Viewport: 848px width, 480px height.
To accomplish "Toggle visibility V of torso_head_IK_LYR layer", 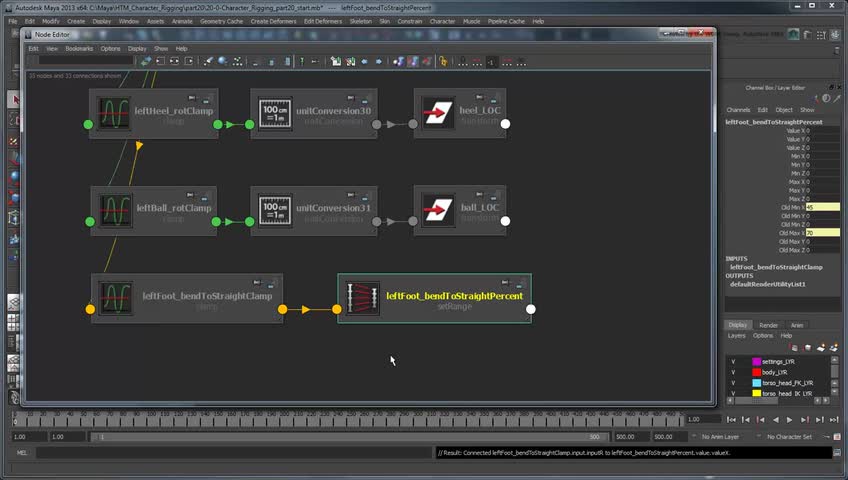I will tap(733, 393).
